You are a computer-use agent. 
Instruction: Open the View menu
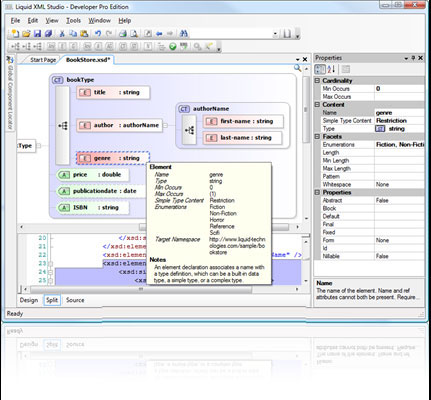[x=52, y=21]
